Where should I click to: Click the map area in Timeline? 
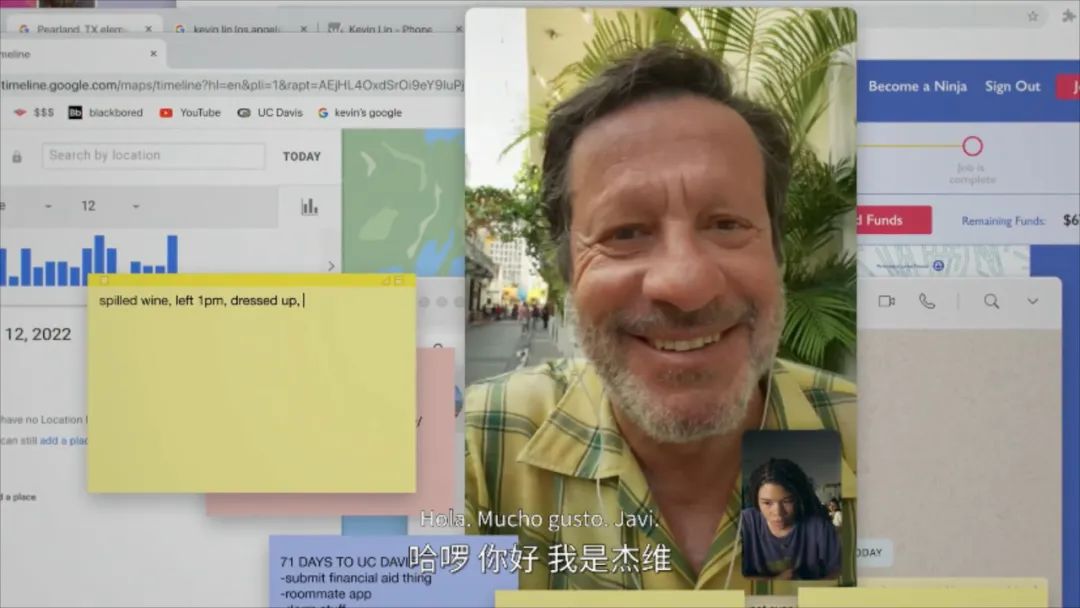pyautogui.click(x=404, y=202)
